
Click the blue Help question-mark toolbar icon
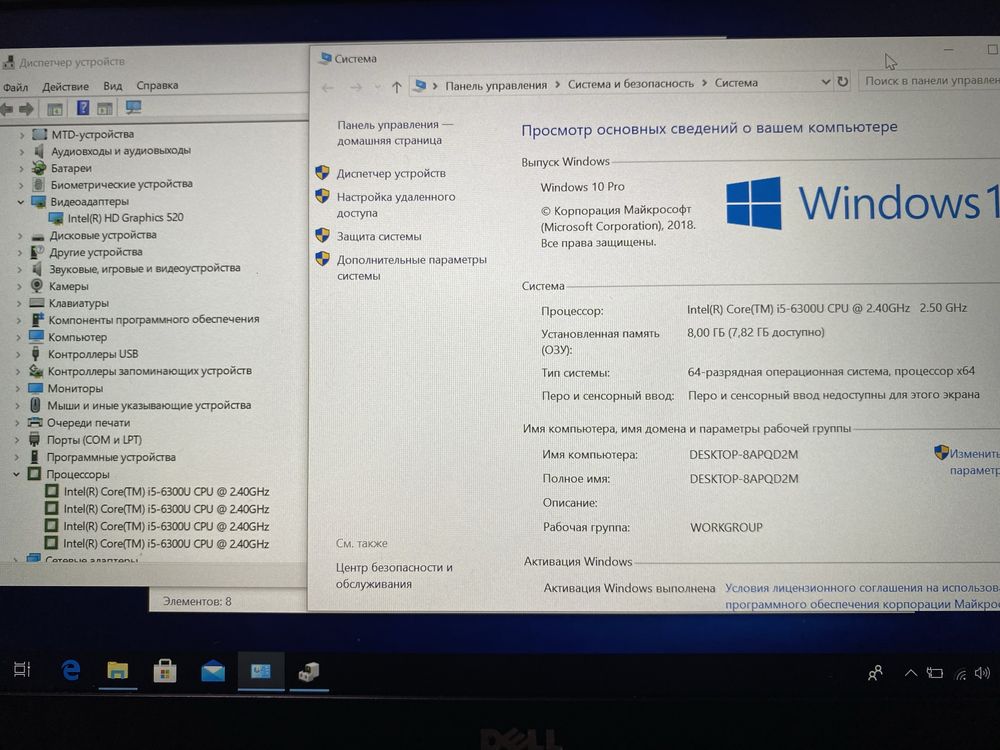coord(83,108)
